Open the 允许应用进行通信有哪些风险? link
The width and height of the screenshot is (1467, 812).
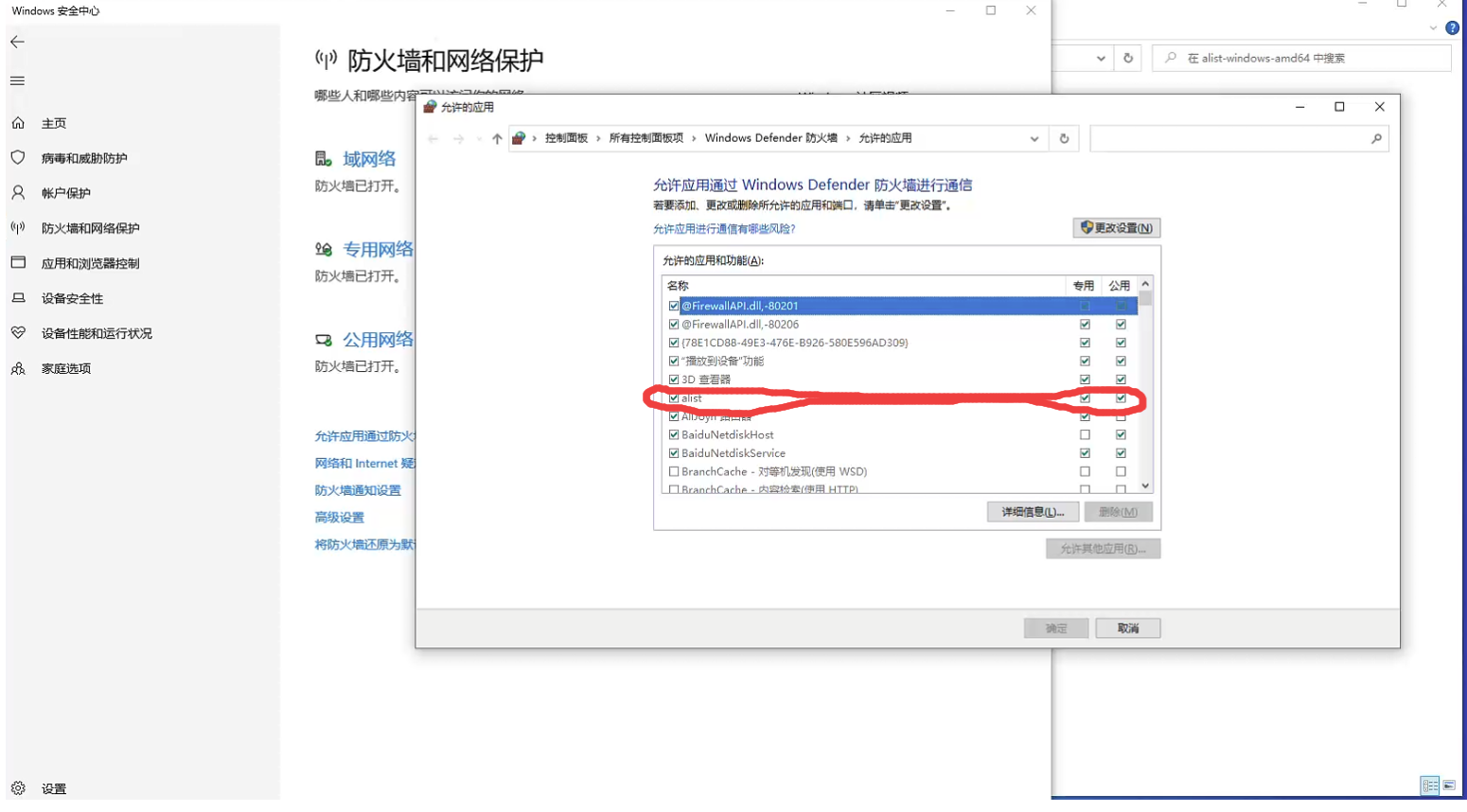click(724, 229)
